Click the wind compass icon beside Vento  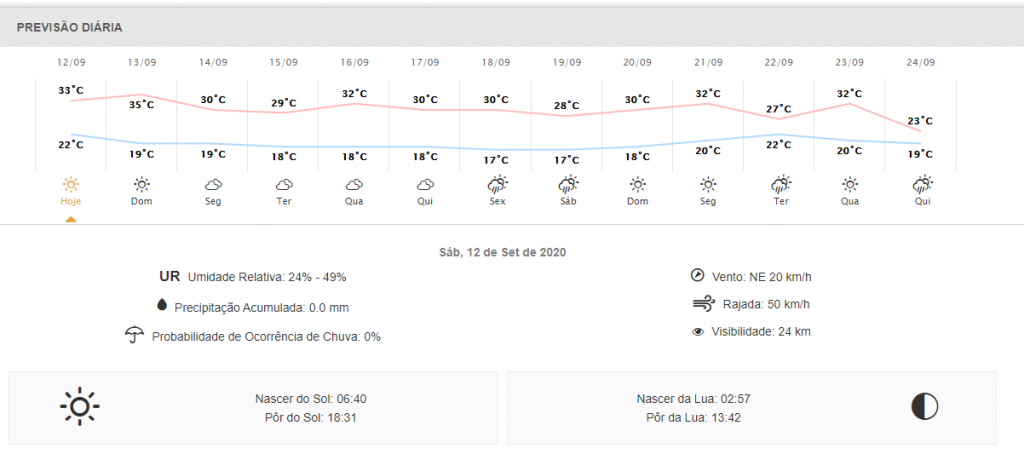(x=698, y=275)
